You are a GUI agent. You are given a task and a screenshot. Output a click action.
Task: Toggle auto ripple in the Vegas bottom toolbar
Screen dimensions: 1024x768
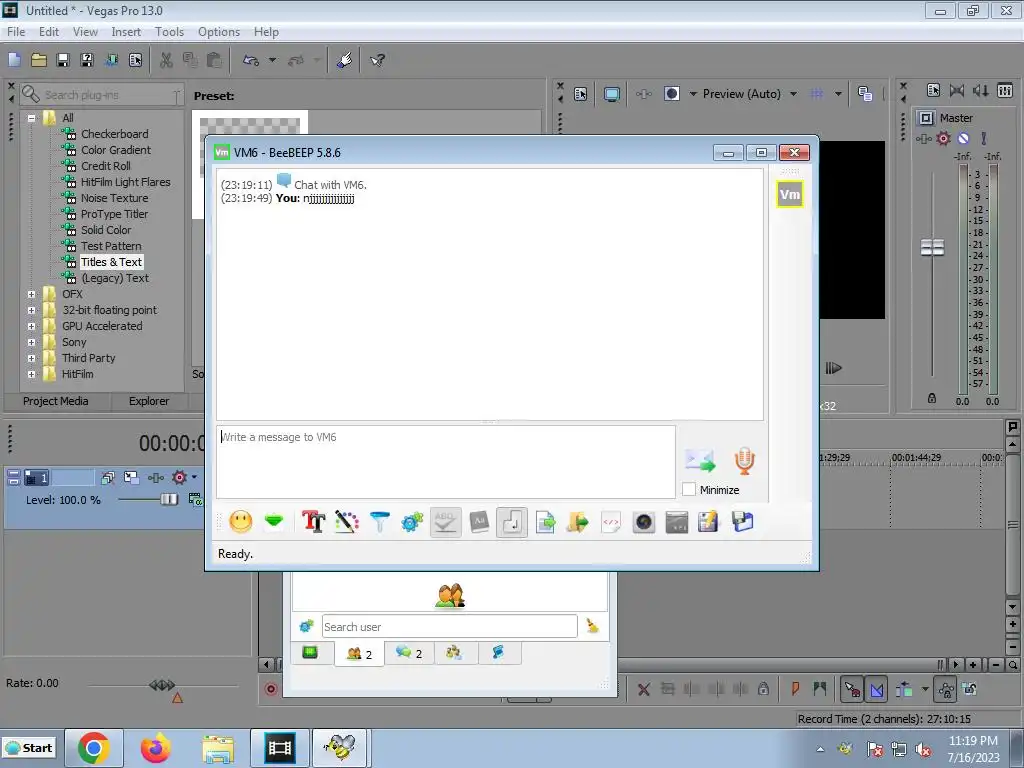(904, 689)
